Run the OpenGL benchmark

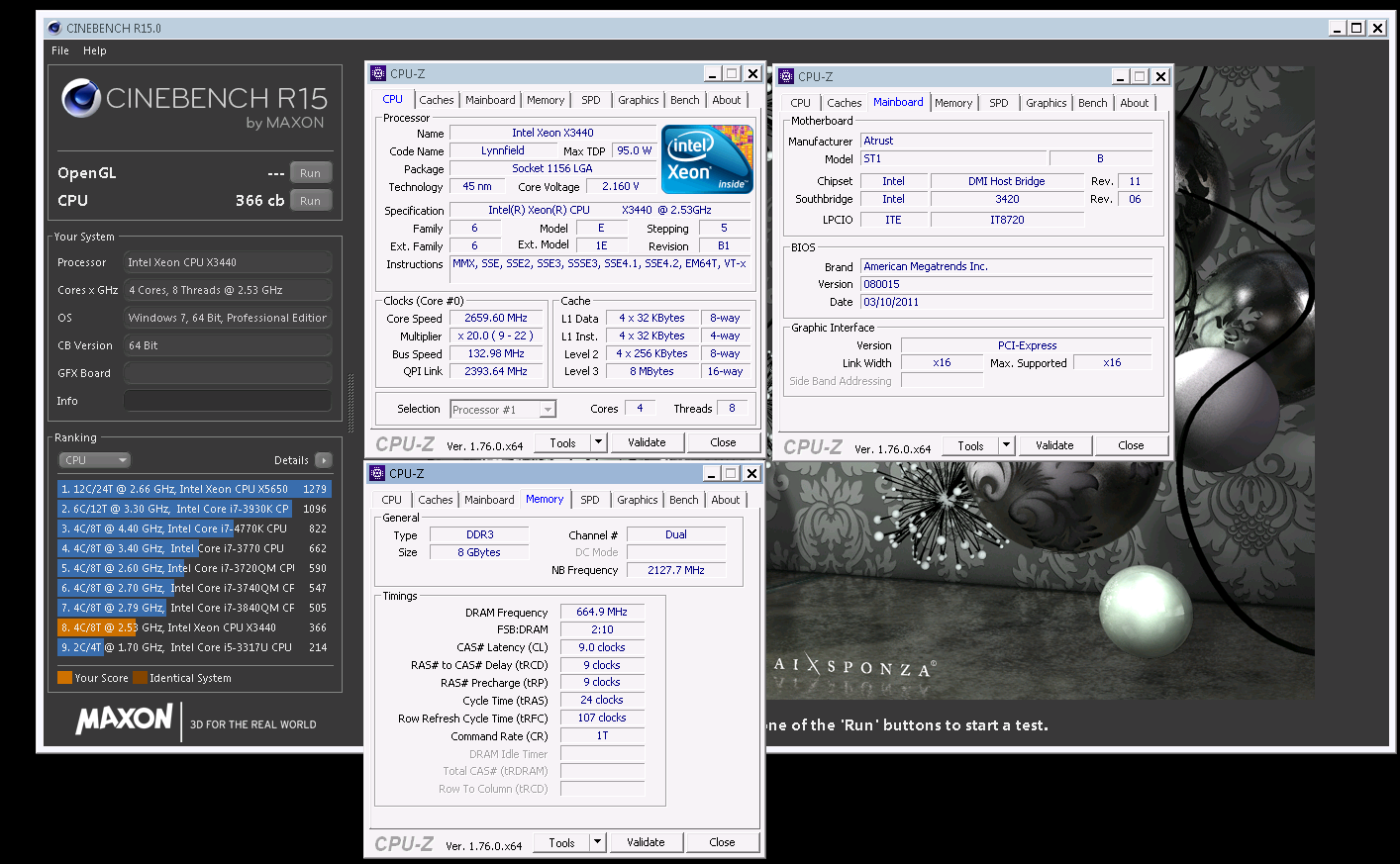pos(310,173)
